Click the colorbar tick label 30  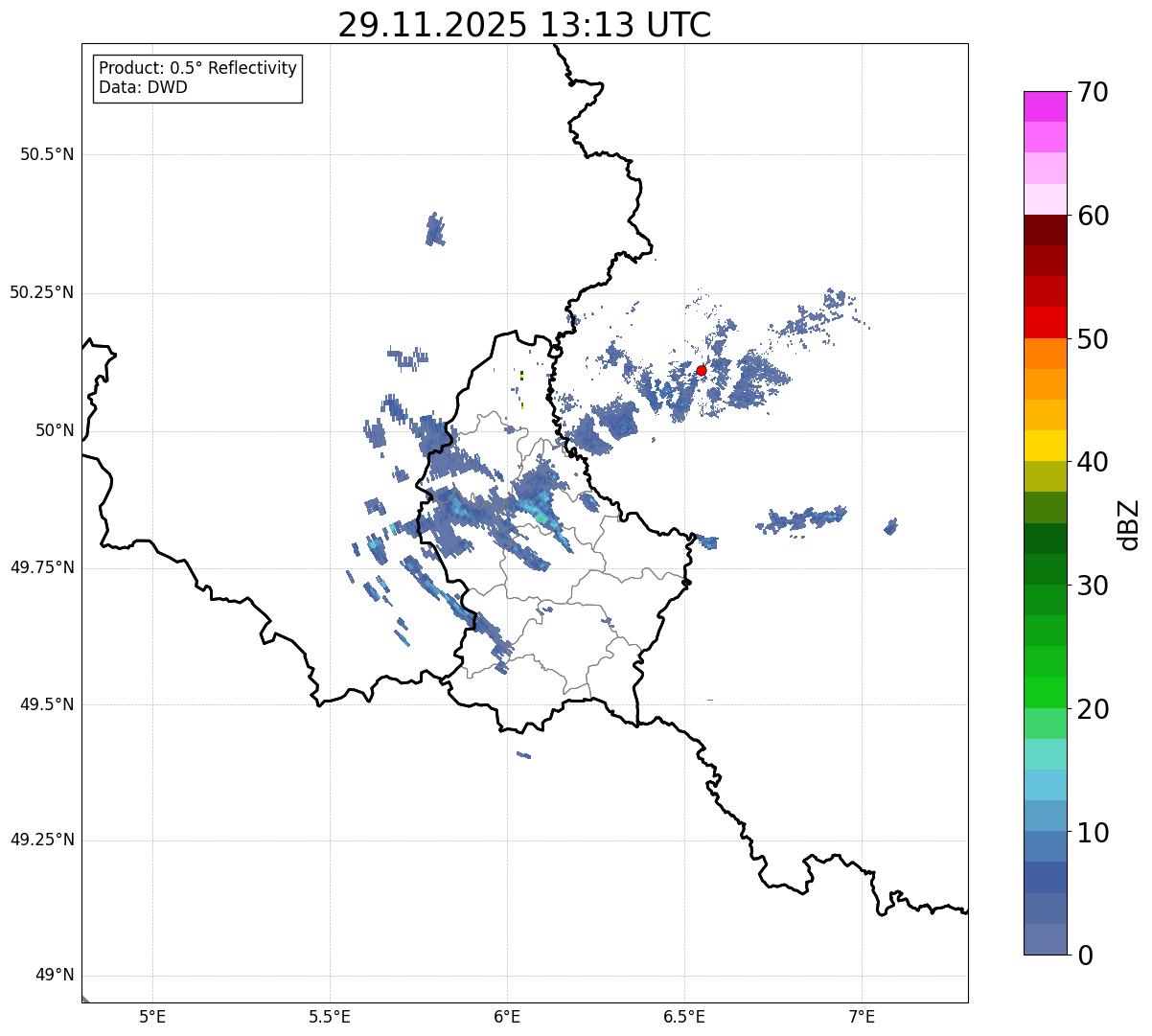1093,586
